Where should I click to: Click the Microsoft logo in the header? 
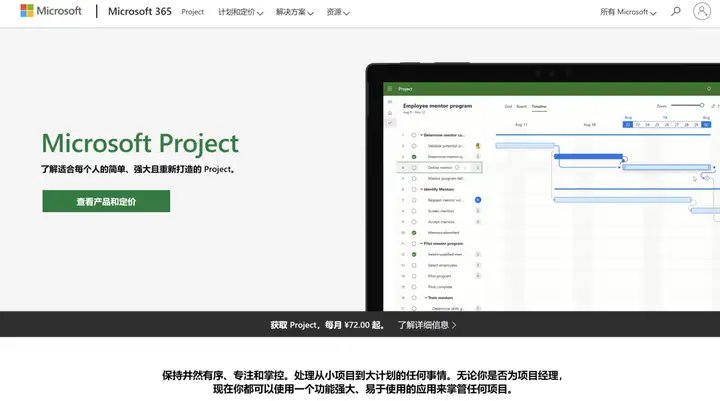point(51,11)
